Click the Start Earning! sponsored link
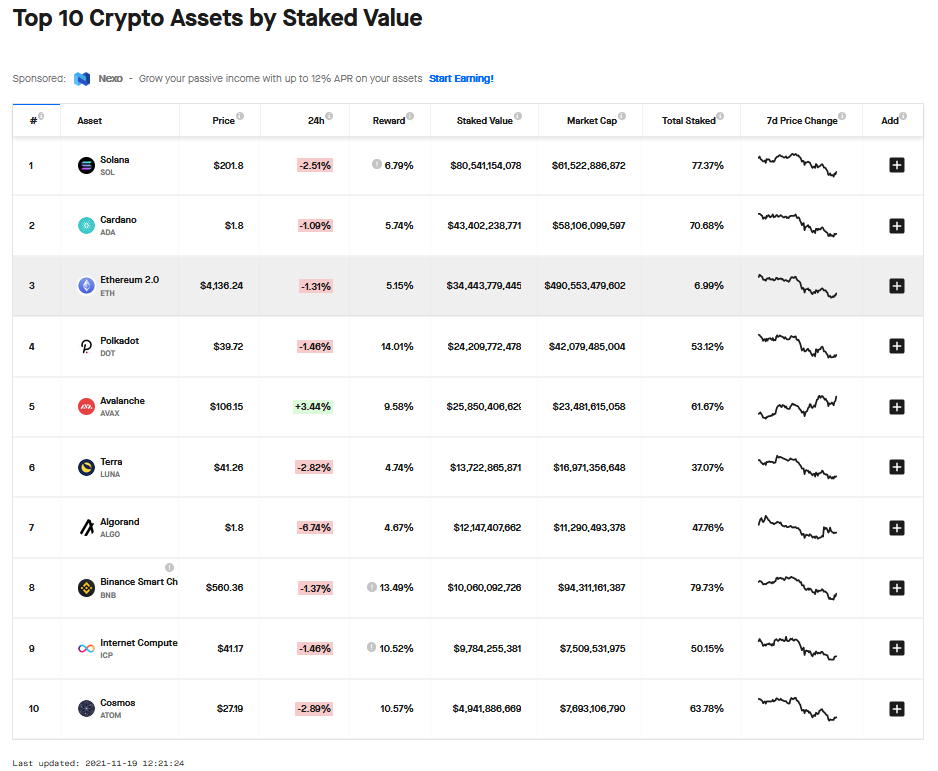This screenshot has width=938, height=771. [x=461, y=78]
